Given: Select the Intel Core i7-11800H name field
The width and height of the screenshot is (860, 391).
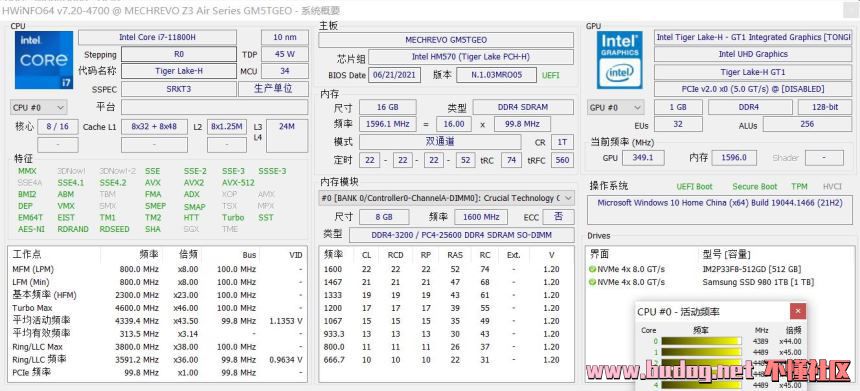Looking at the screenshot, I should 157,37.
